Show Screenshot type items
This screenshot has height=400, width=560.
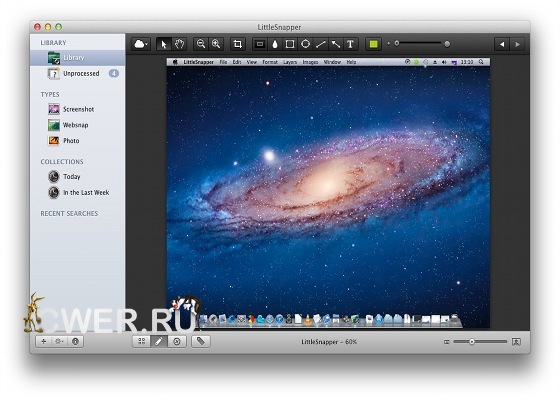(x=78, y=109)
